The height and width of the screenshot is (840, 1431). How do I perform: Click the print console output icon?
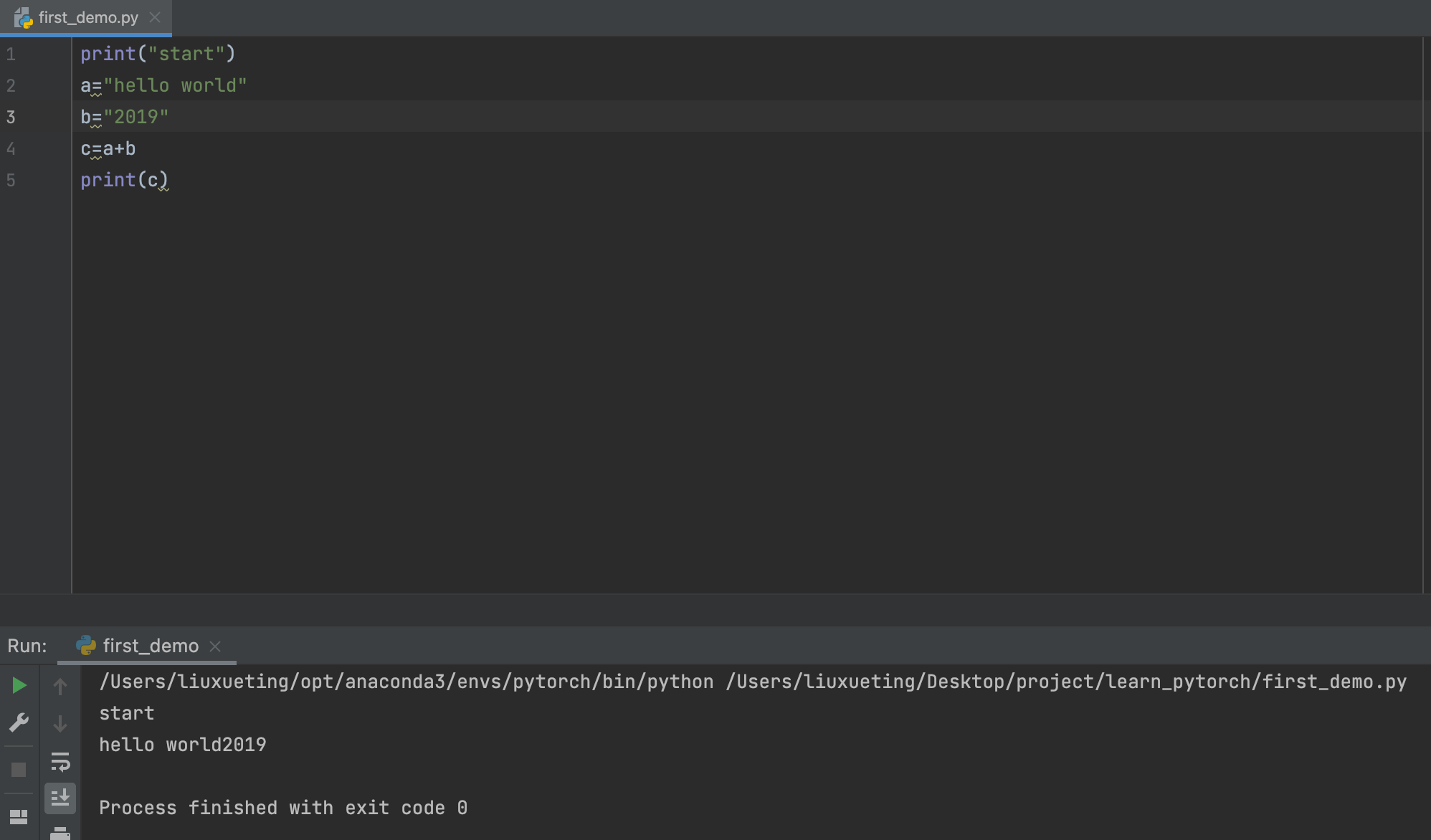60,833
